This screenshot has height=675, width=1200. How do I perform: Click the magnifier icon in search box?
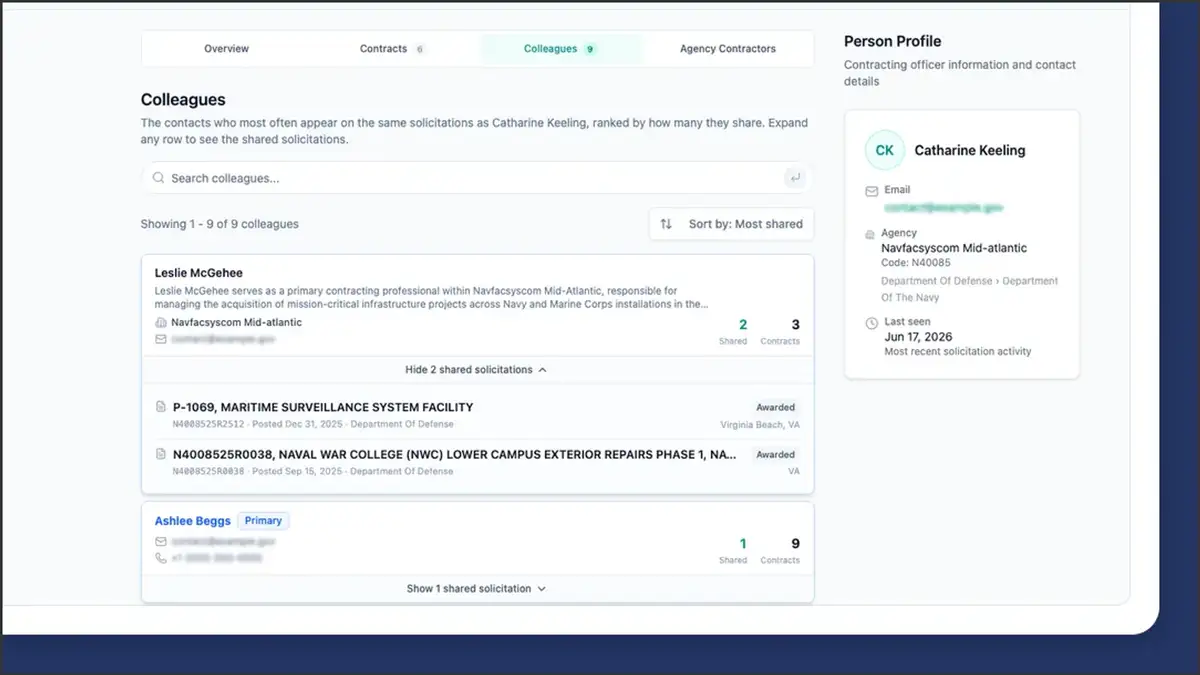[x=158, y=178]
